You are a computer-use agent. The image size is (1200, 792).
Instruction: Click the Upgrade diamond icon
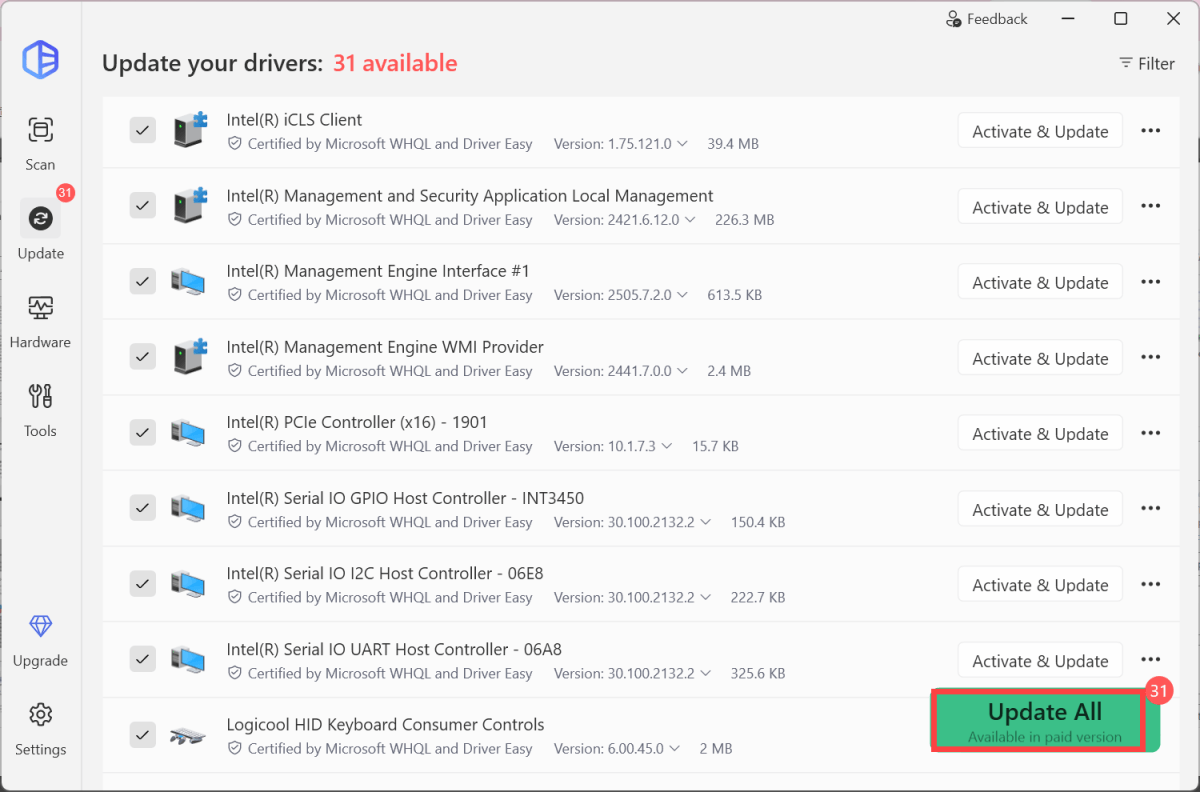[40, 627]
